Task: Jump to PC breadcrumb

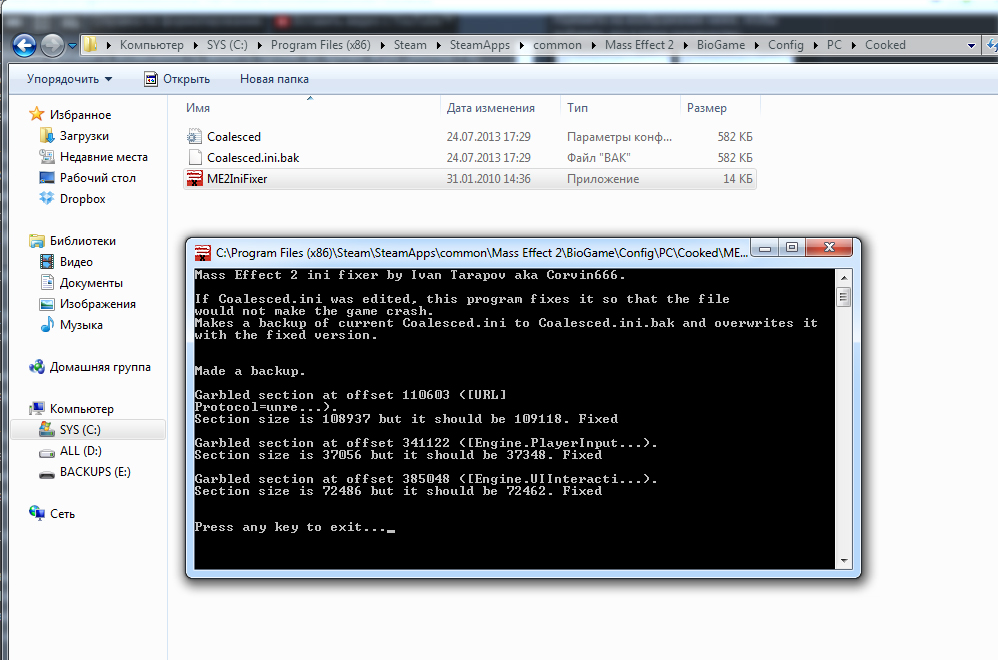Action: (x=834, y=45)
